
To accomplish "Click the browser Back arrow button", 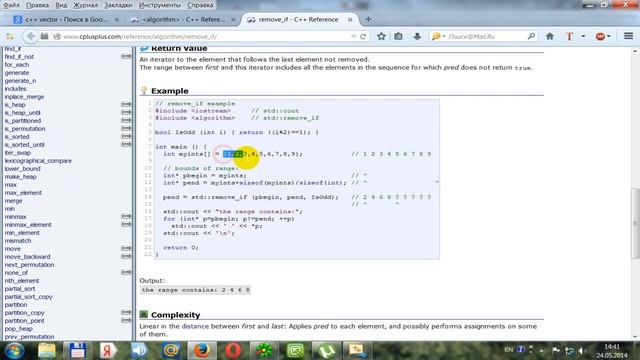I will (x=31, y=36).
